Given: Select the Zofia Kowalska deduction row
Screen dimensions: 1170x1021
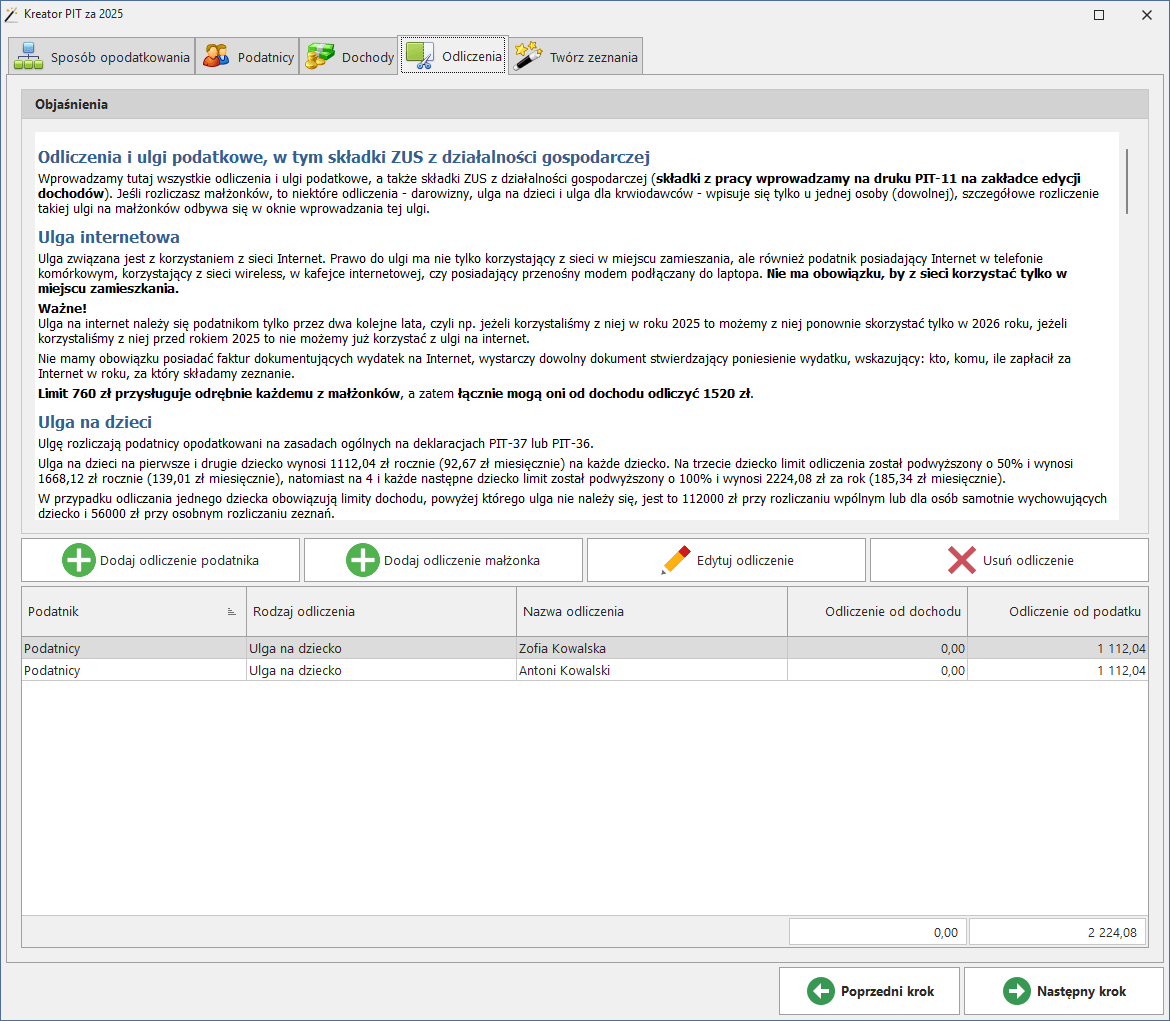Looking at the screenshot, I should 585,648.
